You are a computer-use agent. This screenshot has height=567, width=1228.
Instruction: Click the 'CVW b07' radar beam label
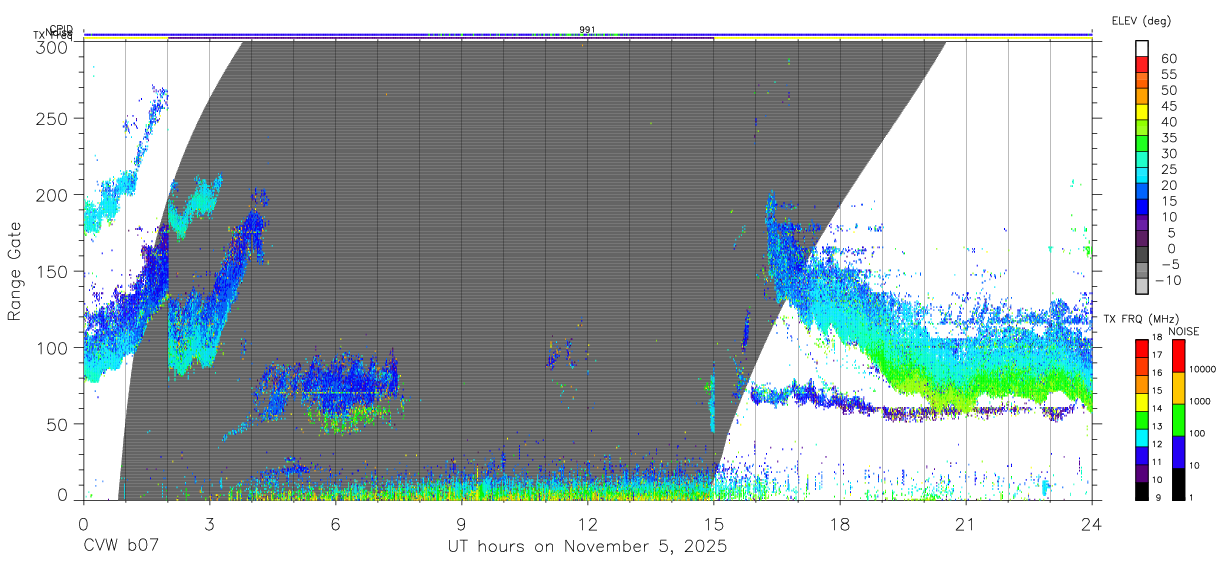[121, 547]
